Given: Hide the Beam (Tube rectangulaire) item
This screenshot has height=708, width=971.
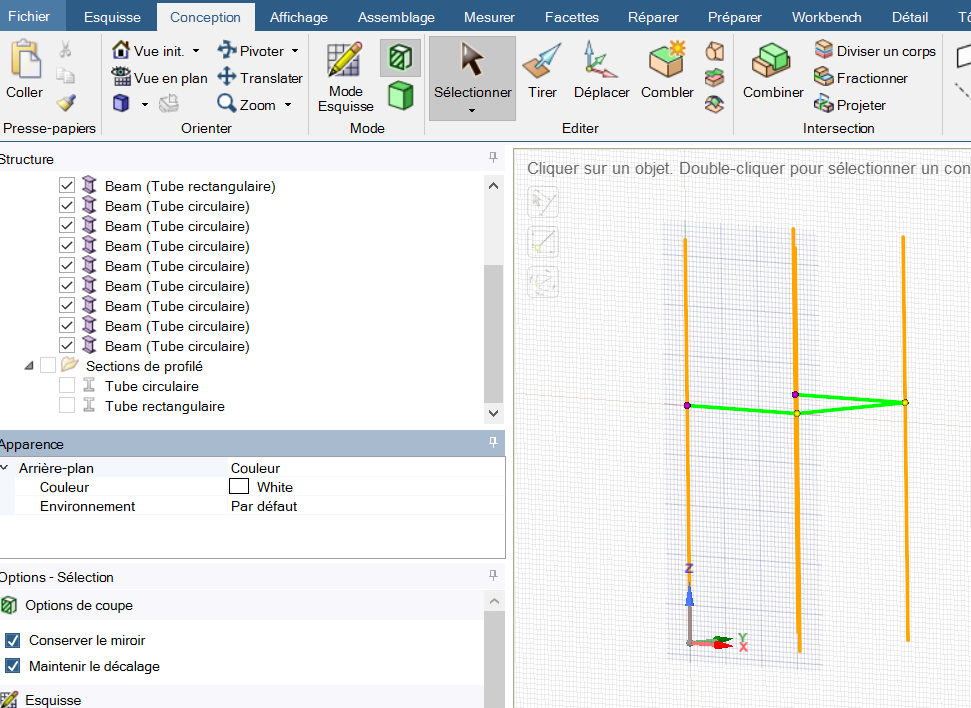Looking at the screenshot, I should coord(67,186).
